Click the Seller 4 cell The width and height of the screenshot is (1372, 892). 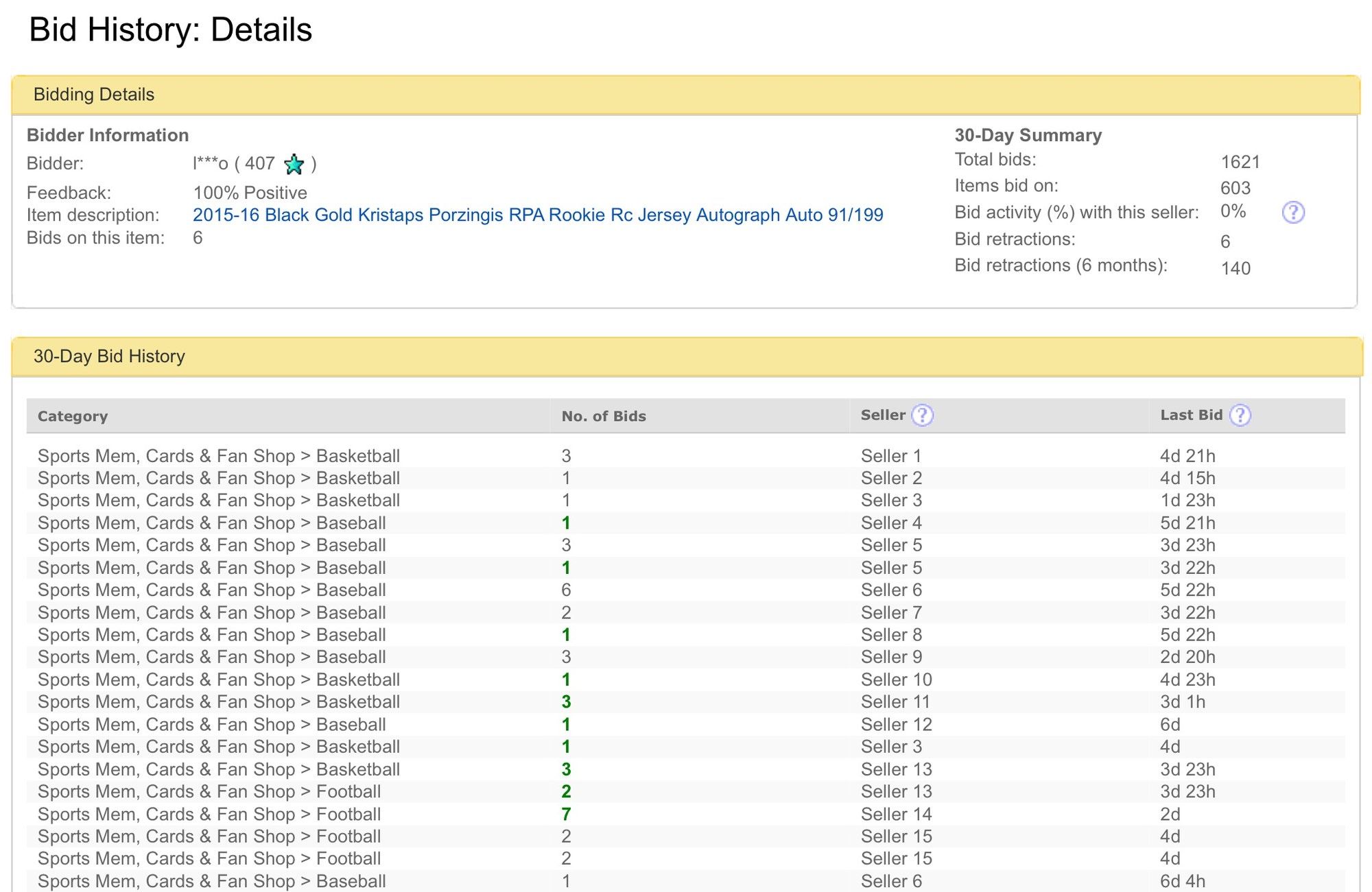coord(891,523)
